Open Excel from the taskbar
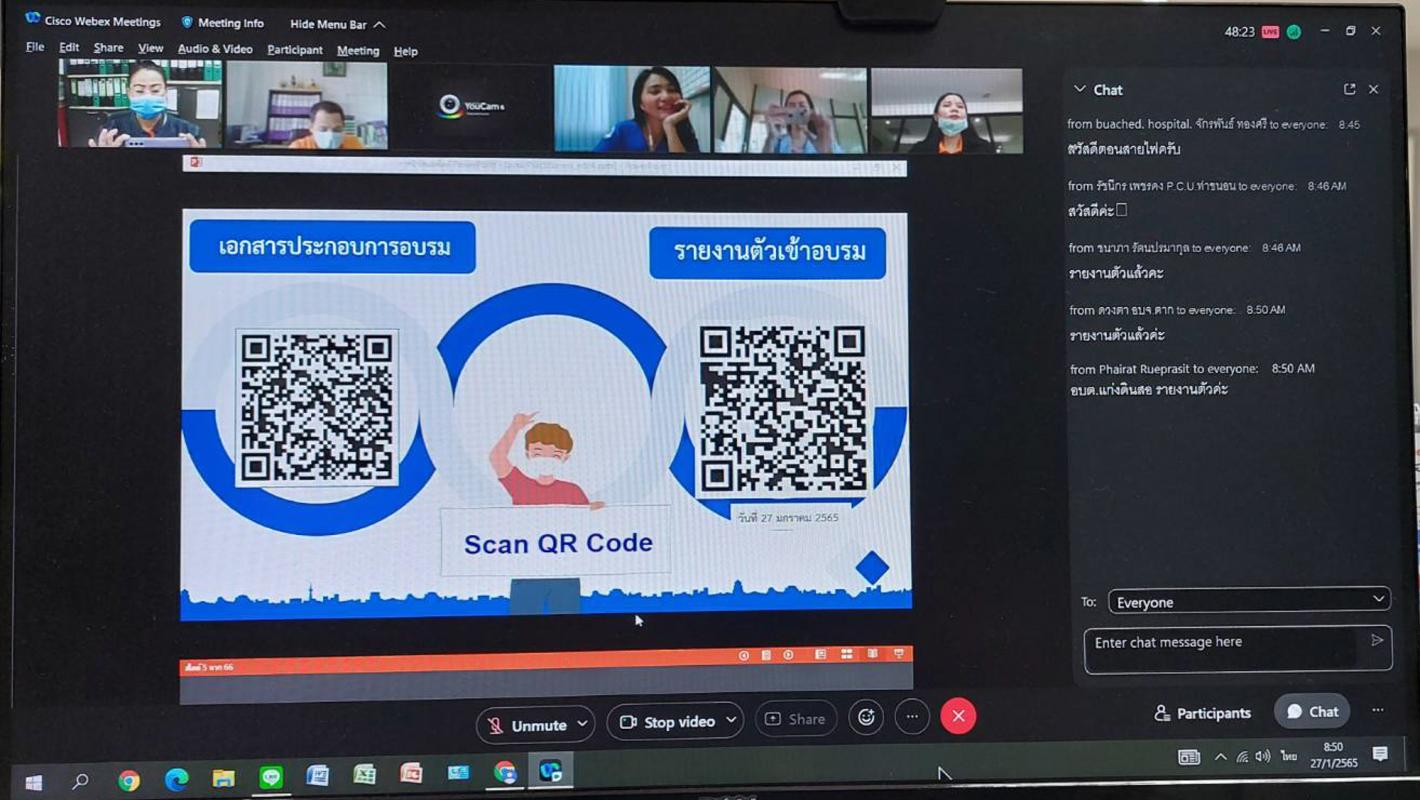1420x800 pixels. 365,774
